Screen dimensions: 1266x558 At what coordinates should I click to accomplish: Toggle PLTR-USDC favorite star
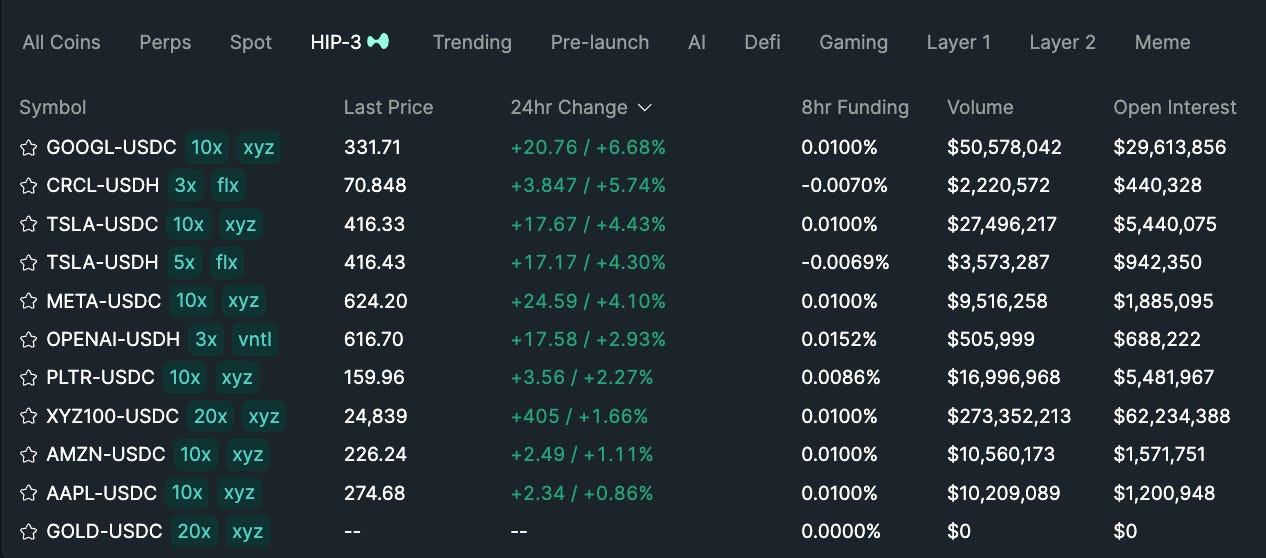coord(28,378)
